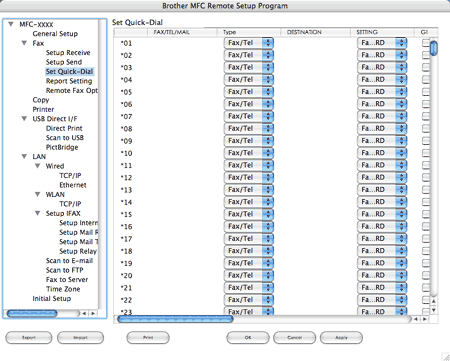Tick the group checkbox for entry *08
This screenshot has width=450, height=361.
(x=426, y=129)
